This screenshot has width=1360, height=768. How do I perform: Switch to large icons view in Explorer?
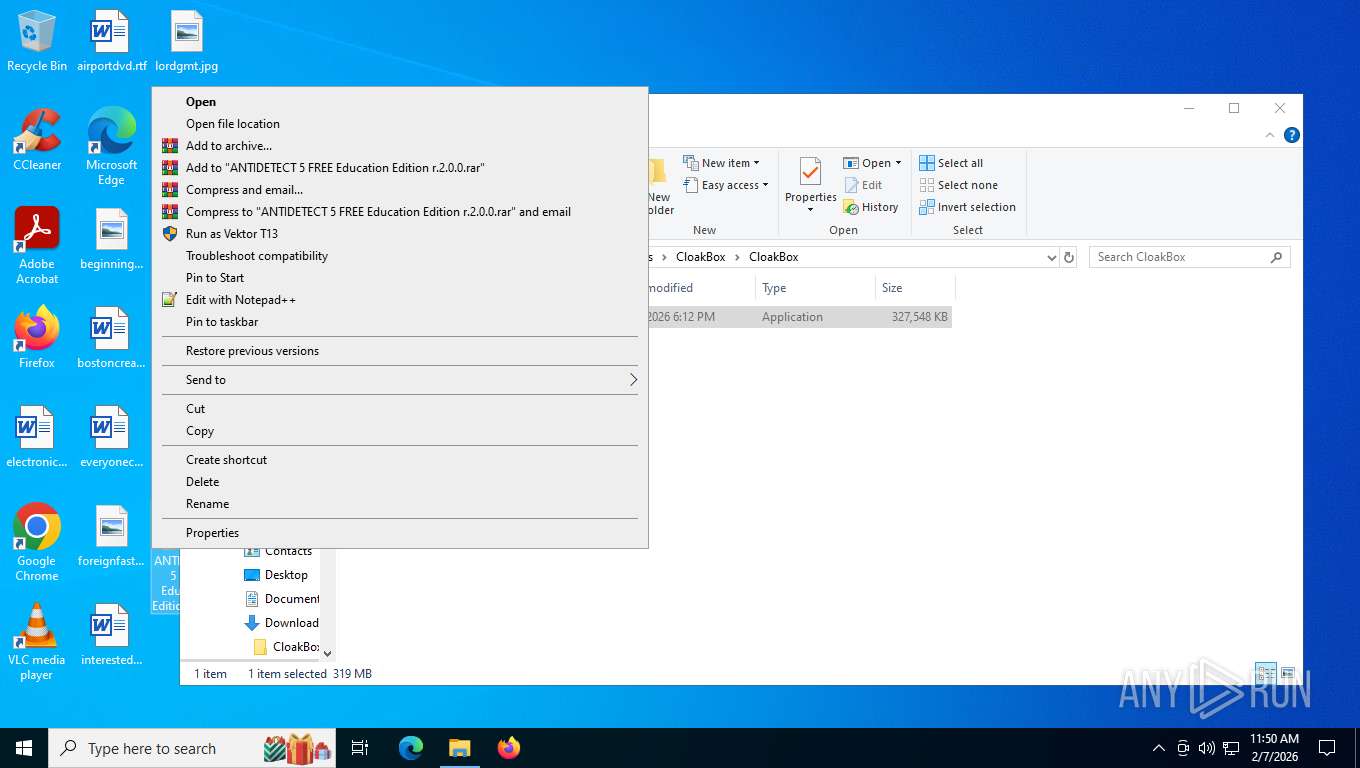(1288, 673)
